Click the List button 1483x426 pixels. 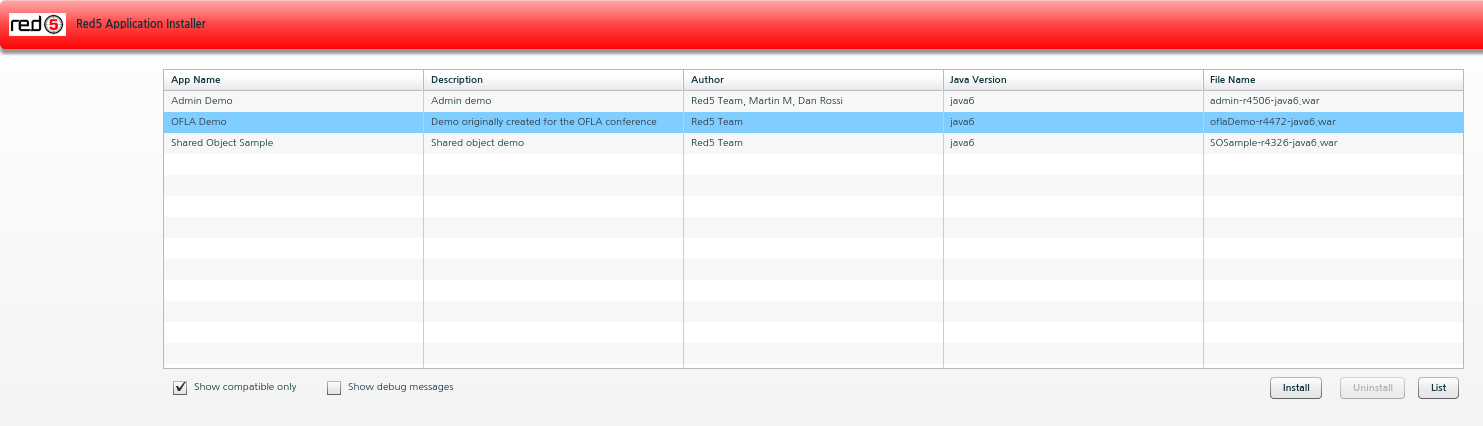click(x=1437, y=388)
